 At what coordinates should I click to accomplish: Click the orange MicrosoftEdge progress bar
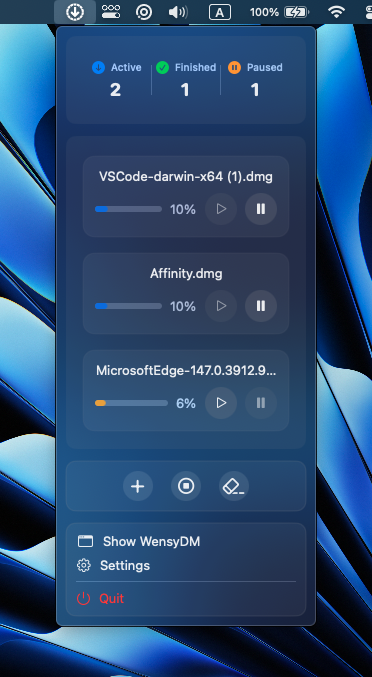point(131,403)
